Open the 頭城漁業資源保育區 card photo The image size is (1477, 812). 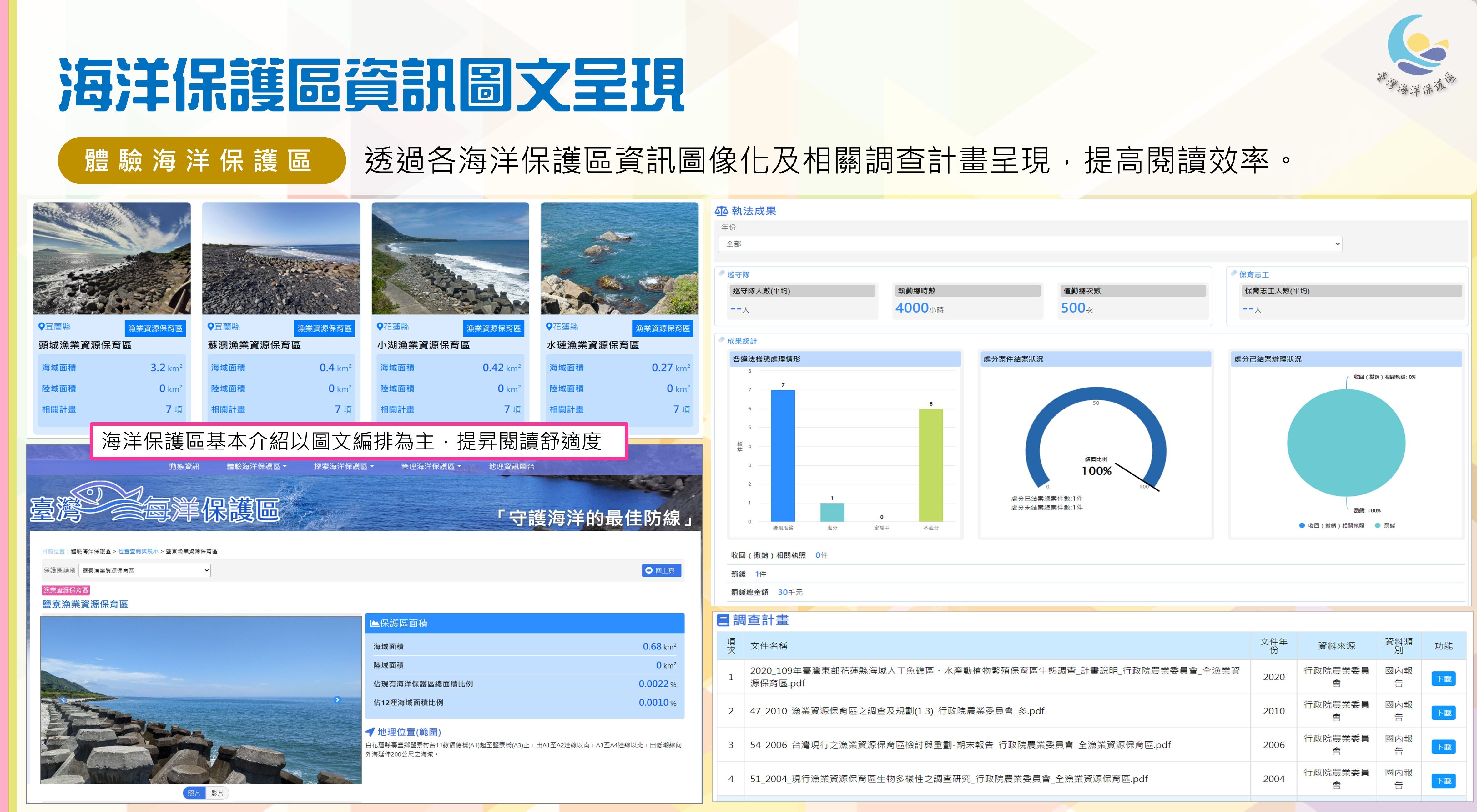pos(112,258)
